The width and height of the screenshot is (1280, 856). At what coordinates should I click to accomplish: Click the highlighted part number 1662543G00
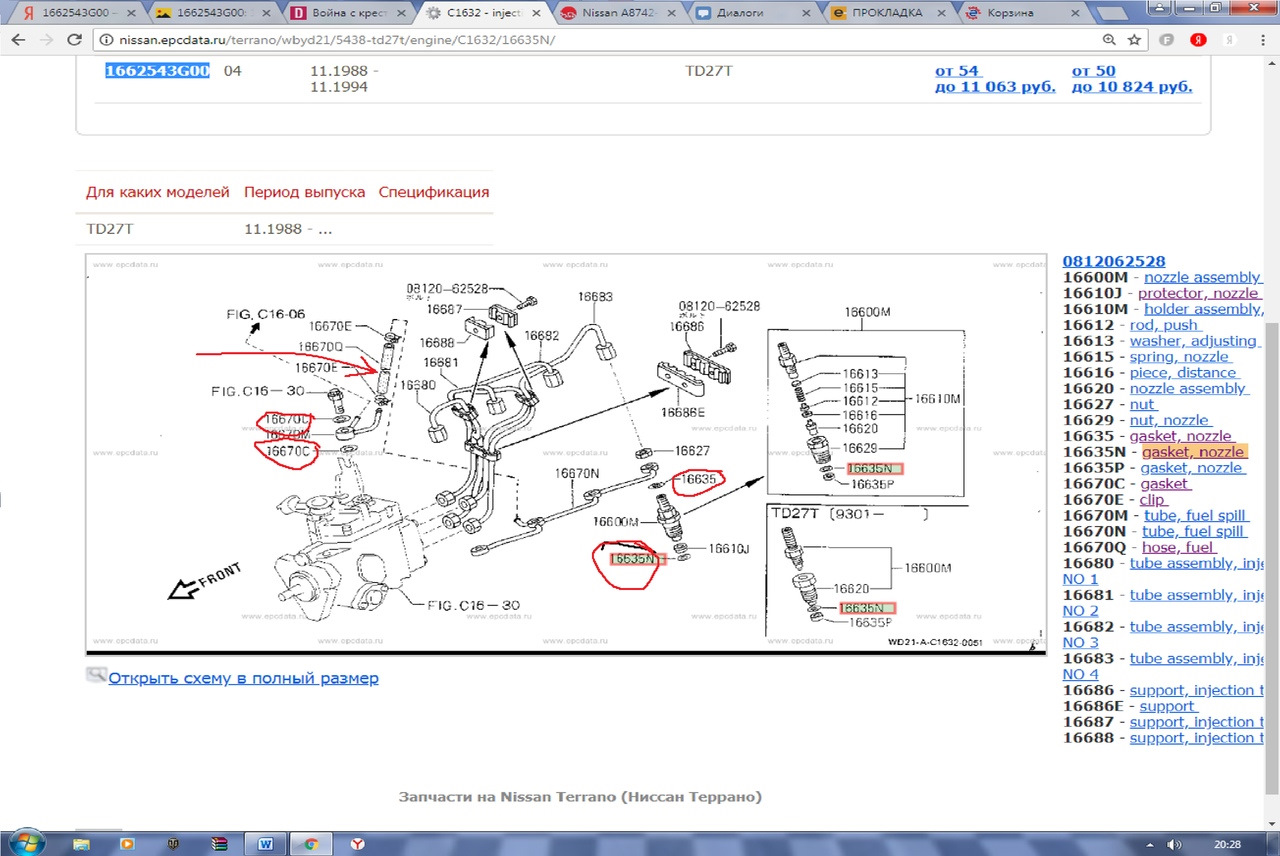click(x=158, y=71)
